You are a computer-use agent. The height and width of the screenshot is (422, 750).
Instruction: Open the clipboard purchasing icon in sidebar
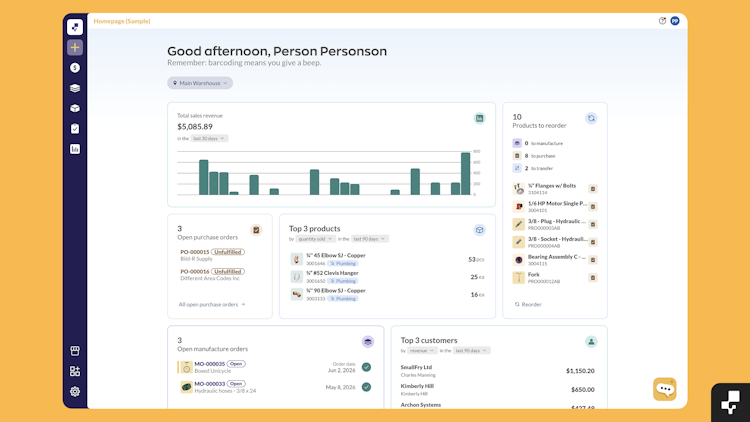75,129
